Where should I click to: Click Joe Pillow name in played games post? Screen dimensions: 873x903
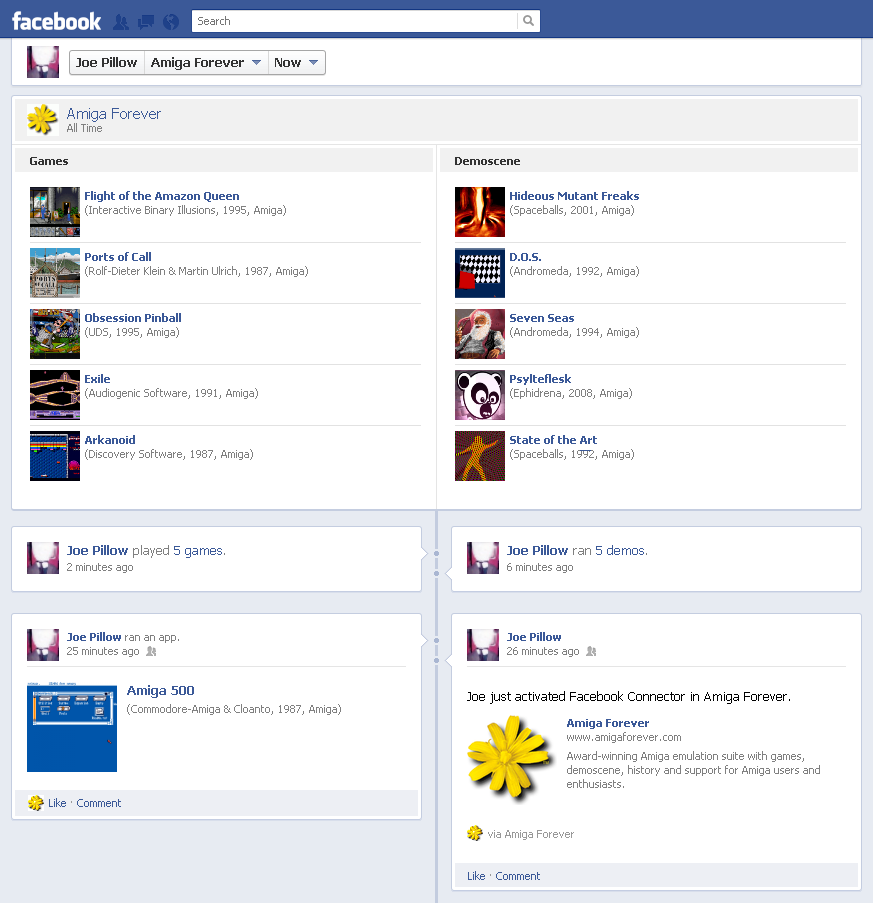pos(97,551)
